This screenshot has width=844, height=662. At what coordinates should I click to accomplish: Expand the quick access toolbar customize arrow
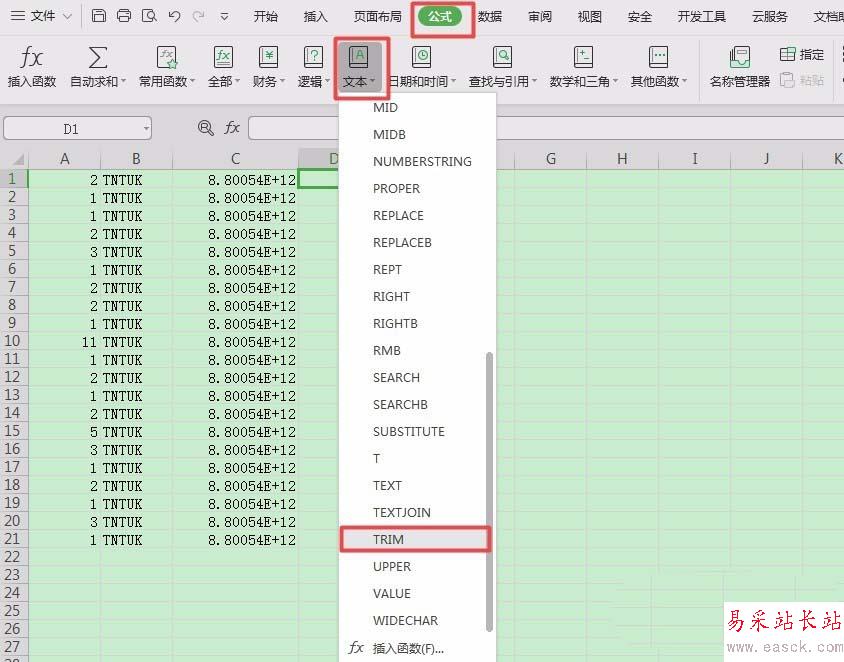tap(224, 17)
